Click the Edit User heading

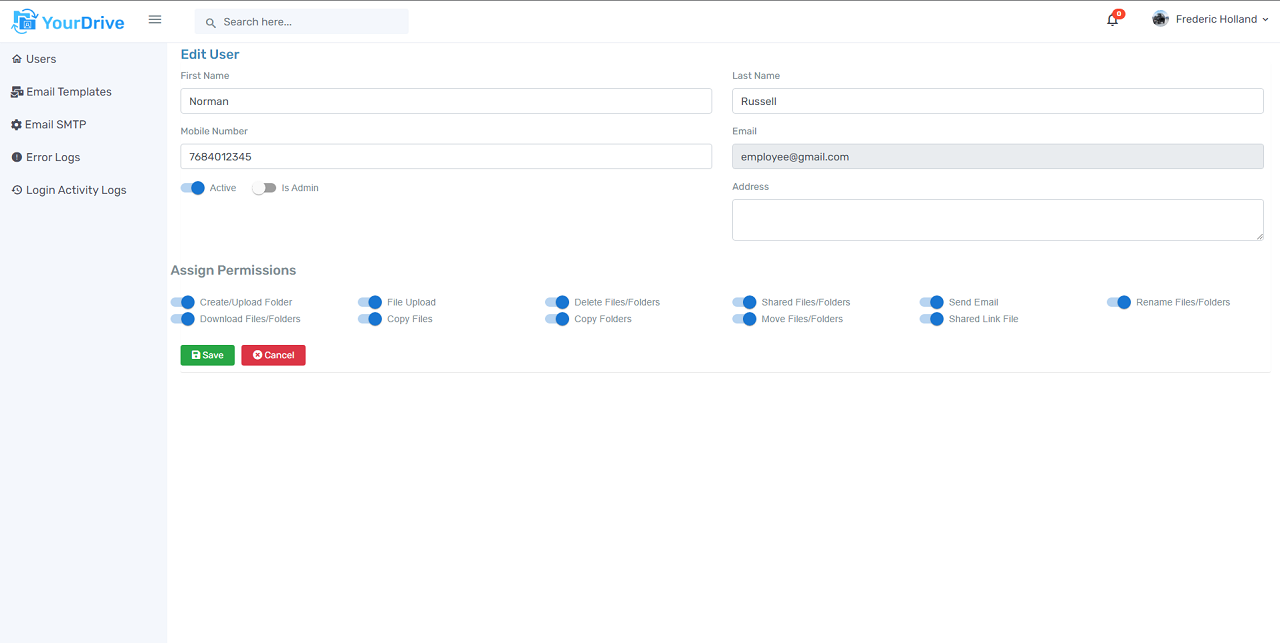210,54
